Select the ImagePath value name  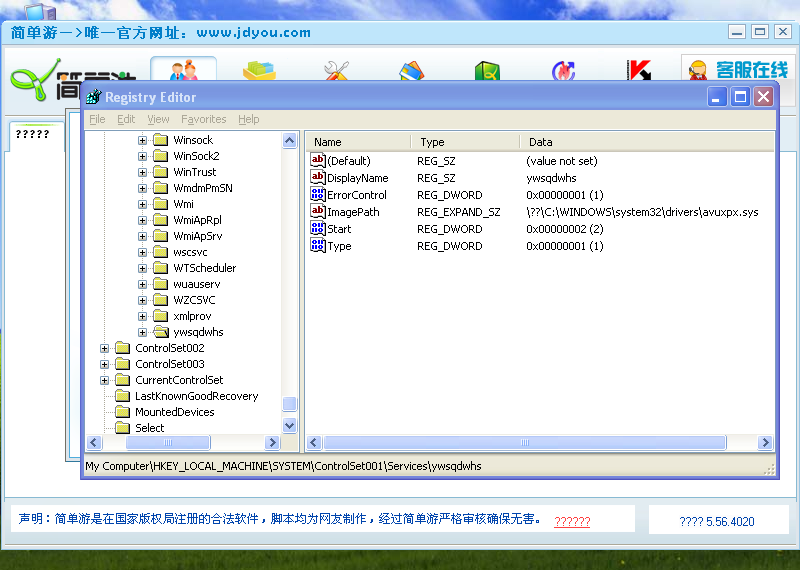(353, 212)
